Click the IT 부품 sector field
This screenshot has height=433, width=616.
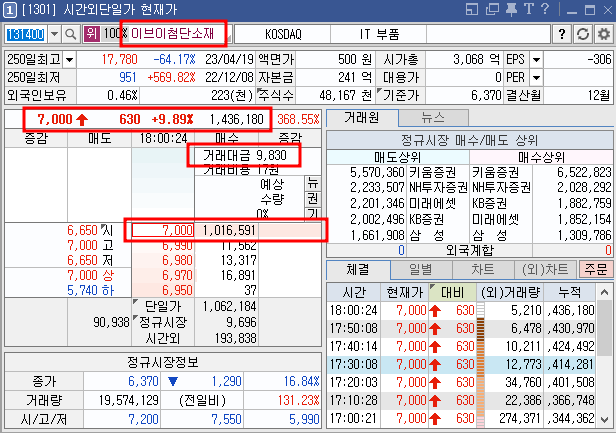(x=379, y=34)
